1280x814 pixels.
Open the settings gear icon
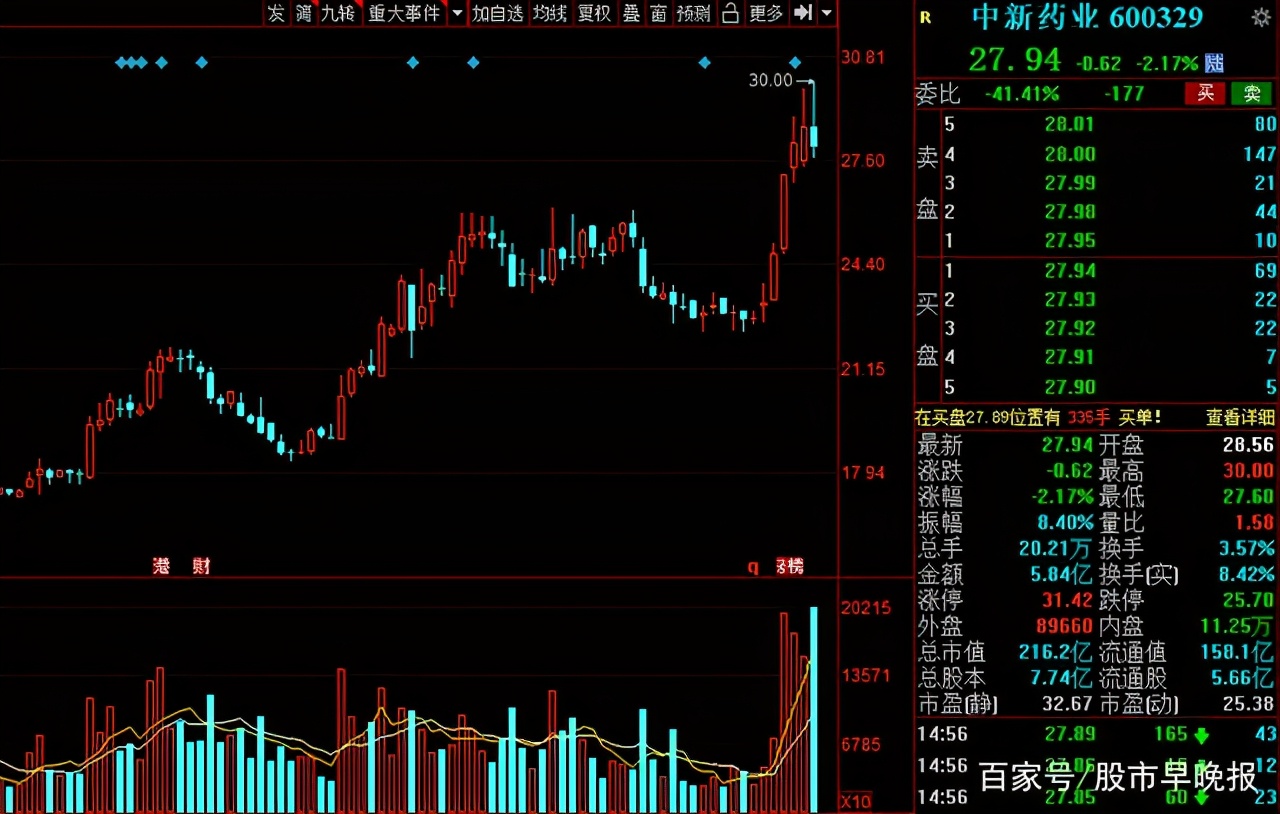(1262, 15)
